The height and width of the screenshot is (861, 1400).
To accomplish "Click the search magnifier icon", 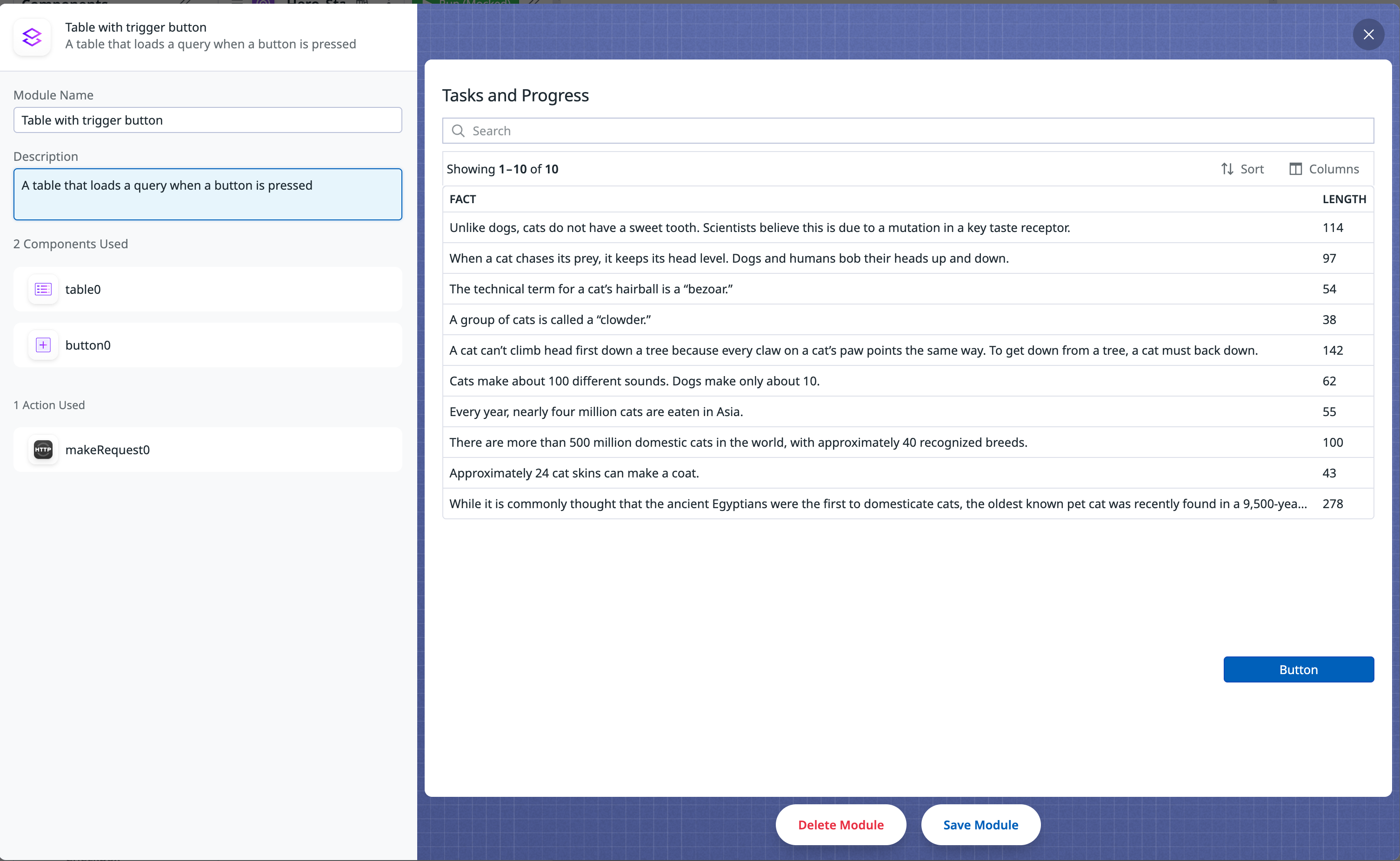I will (458, 131).
